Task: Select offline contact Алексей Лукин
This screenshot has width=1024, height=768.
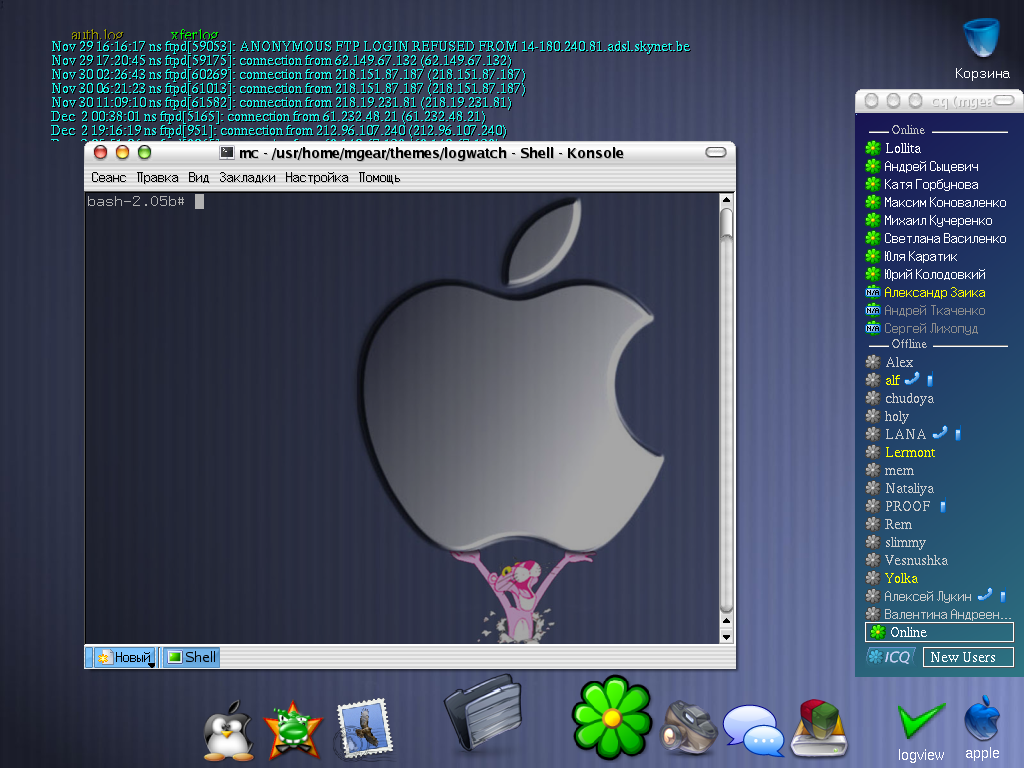Action: coord(927,596)
